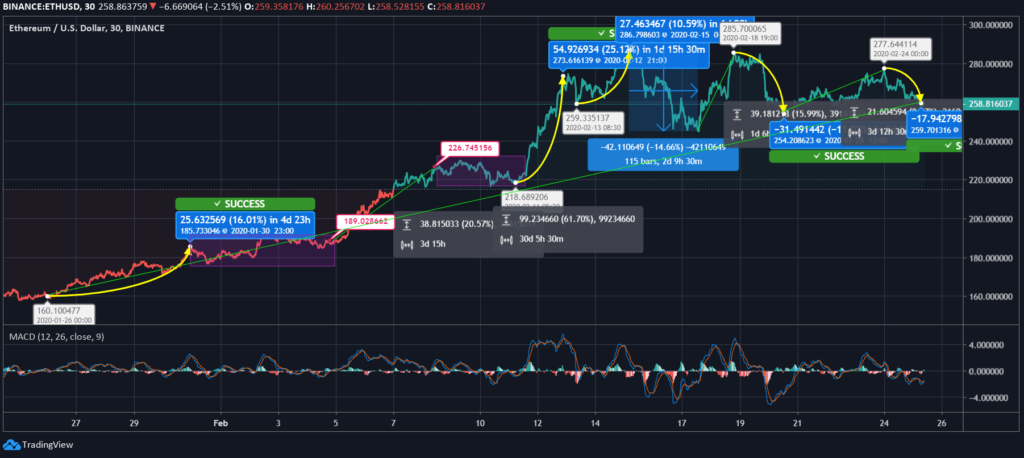The image size is (1024, 458).
Task: Click the "27" date on the time axis
Action: coord(76,423)
